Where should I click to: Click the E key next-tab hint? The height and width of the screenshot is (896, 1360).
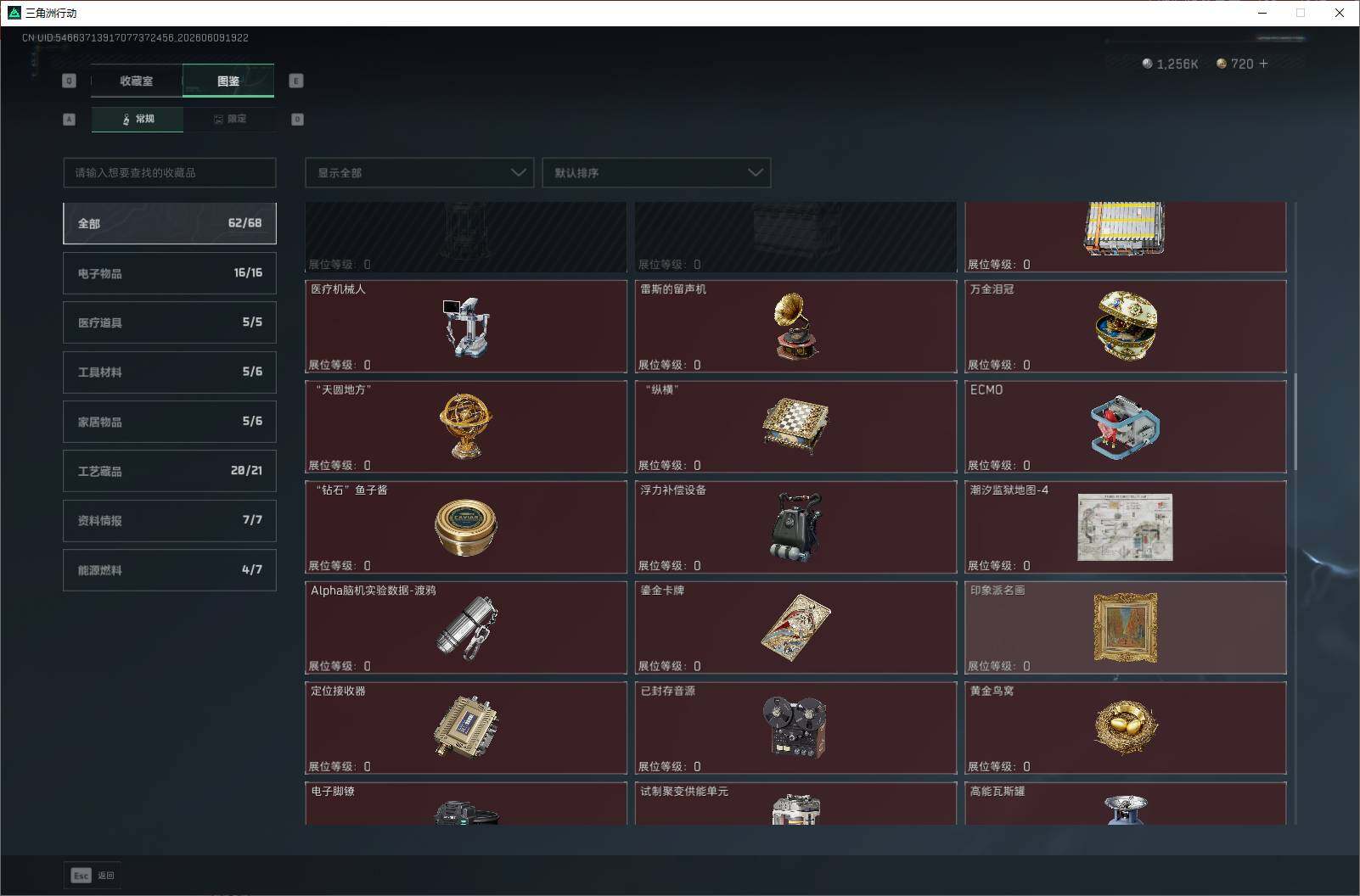(x=296, y=81)
